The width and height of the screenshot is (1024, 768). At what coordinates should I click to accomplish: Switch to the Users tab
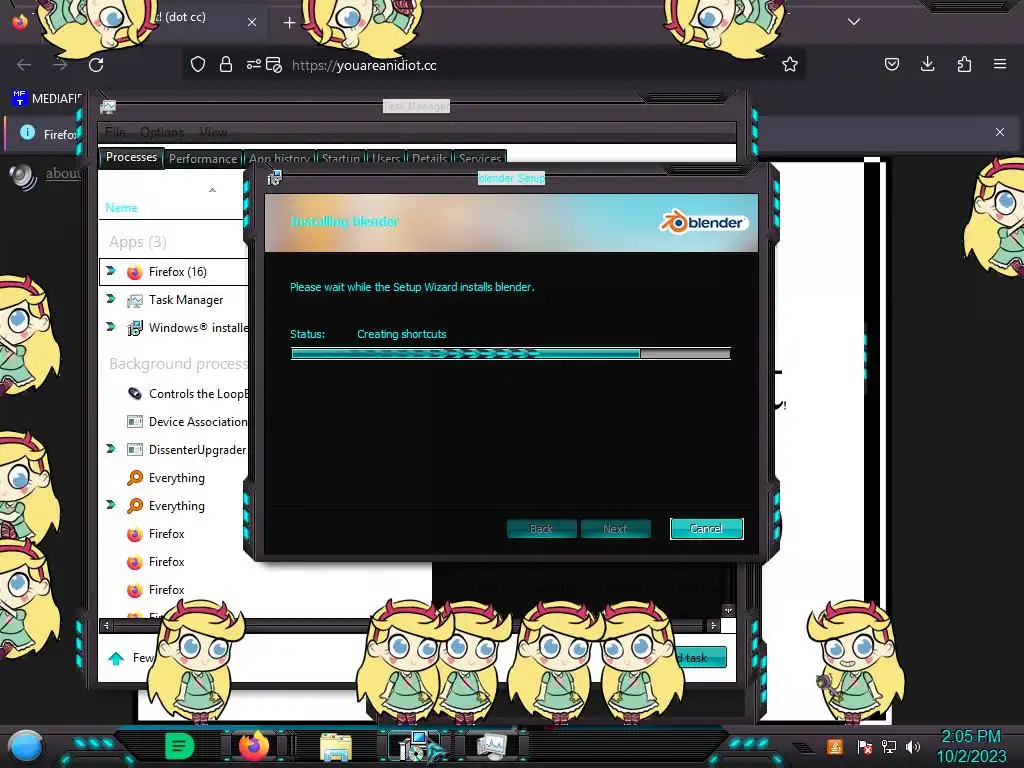pos(386,159)
